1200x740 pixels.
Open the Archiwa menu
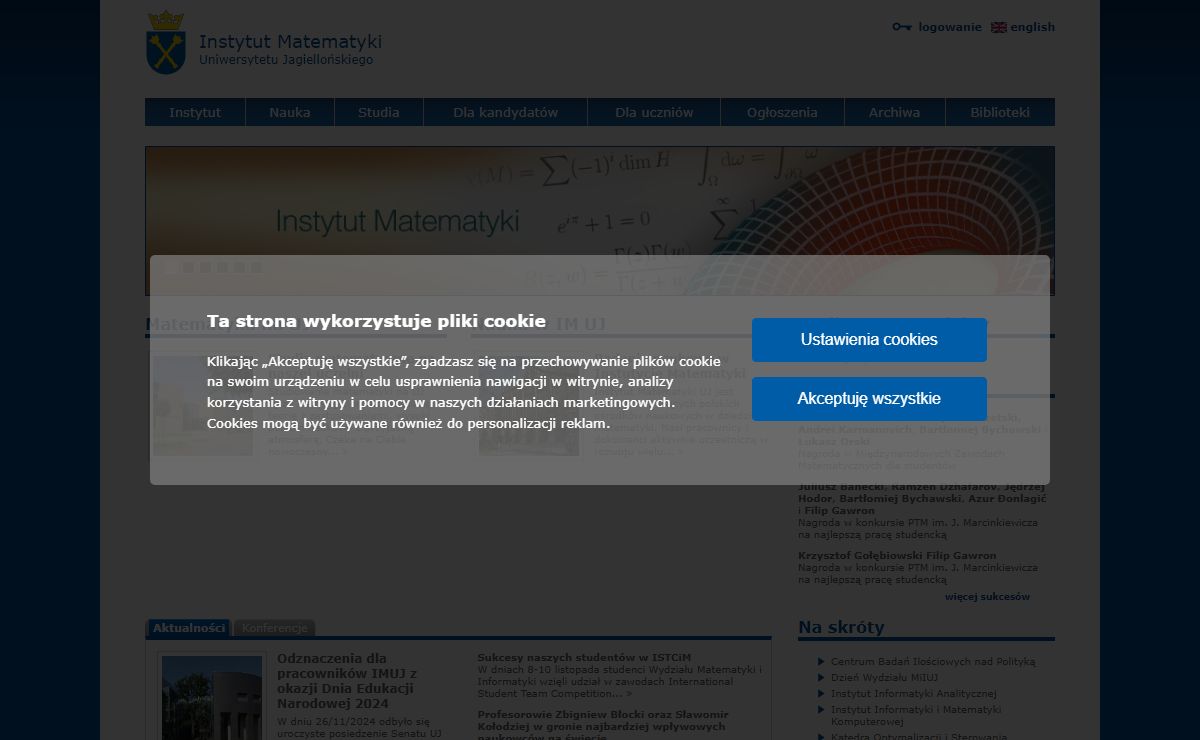tap(894, 112)
